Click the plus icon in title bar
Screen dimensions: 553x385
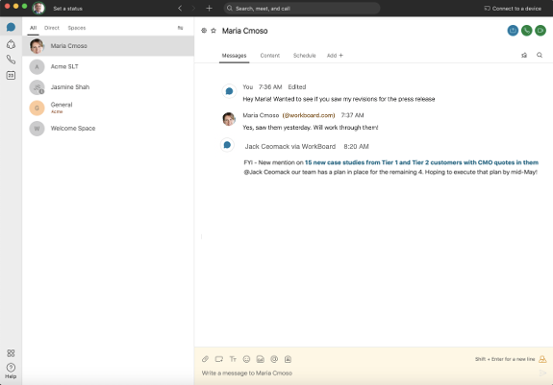[209, 8]
